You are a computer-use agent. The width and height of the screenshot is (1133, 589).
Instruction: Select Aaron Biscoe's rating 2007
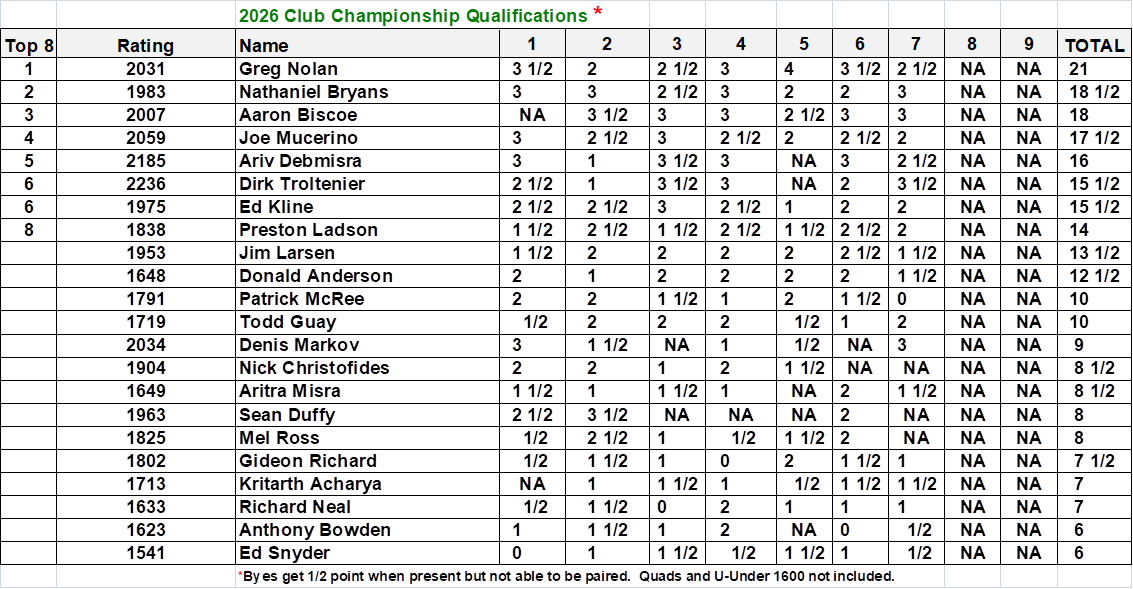tap(145, 115)
